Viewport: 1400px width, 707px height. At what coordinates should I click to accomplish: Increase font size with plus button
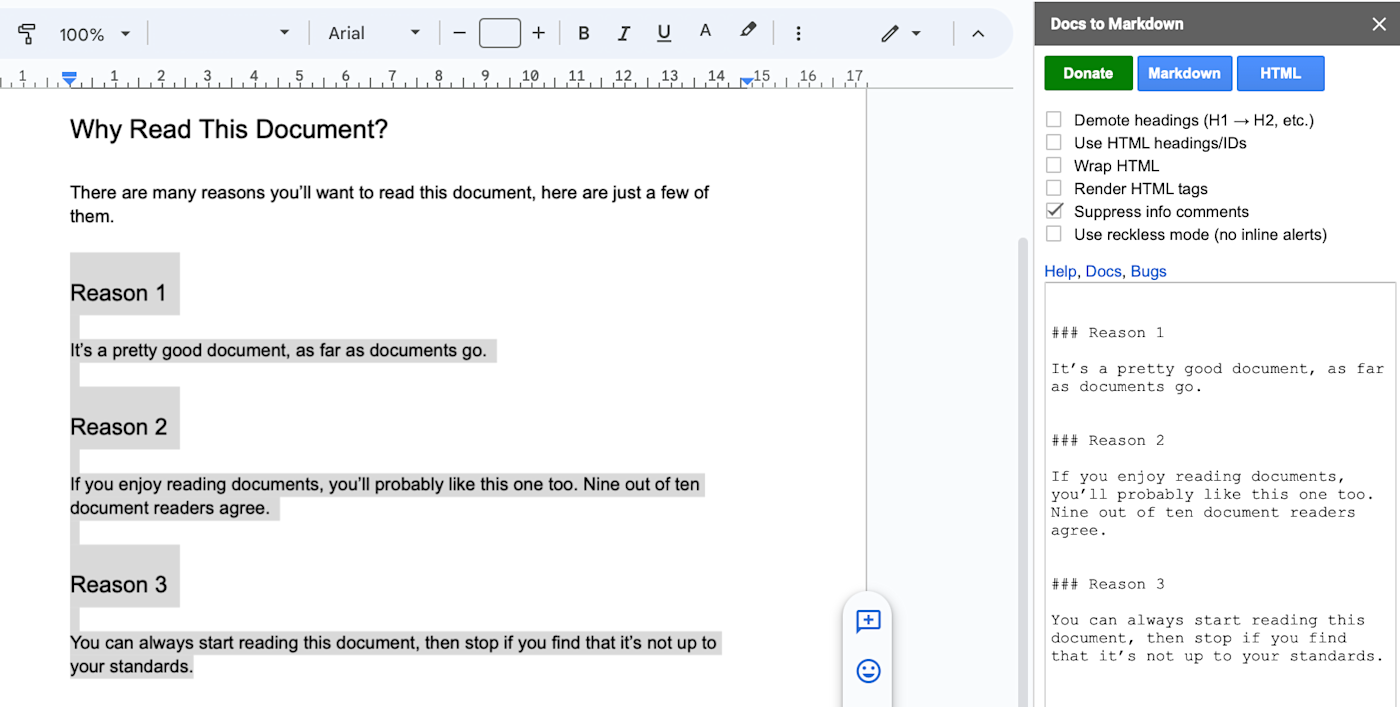pyautogui.click(x=539, y=33)
